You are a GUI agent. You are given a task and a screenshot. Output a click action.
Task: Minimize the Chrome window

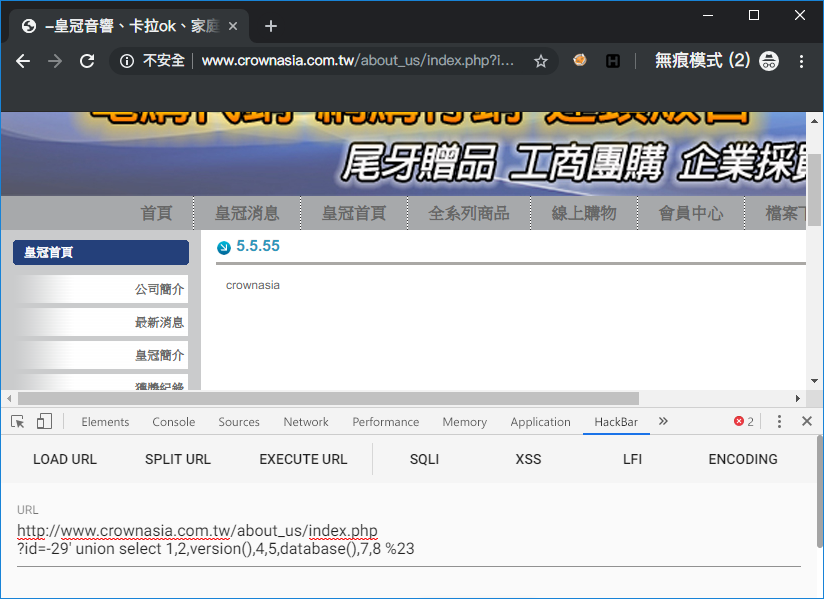[x=708, y=15]
